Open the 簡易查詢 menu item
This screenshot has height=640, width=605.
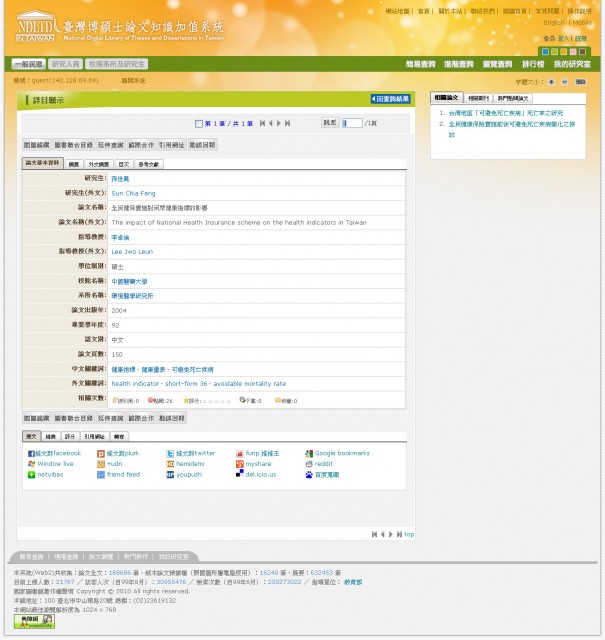click(x=420, y=64)
